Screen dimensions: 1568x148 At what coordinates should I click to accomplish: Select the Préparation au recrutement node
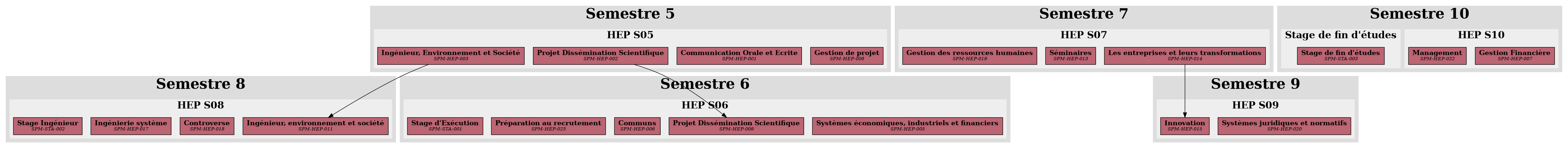point(548,125)
